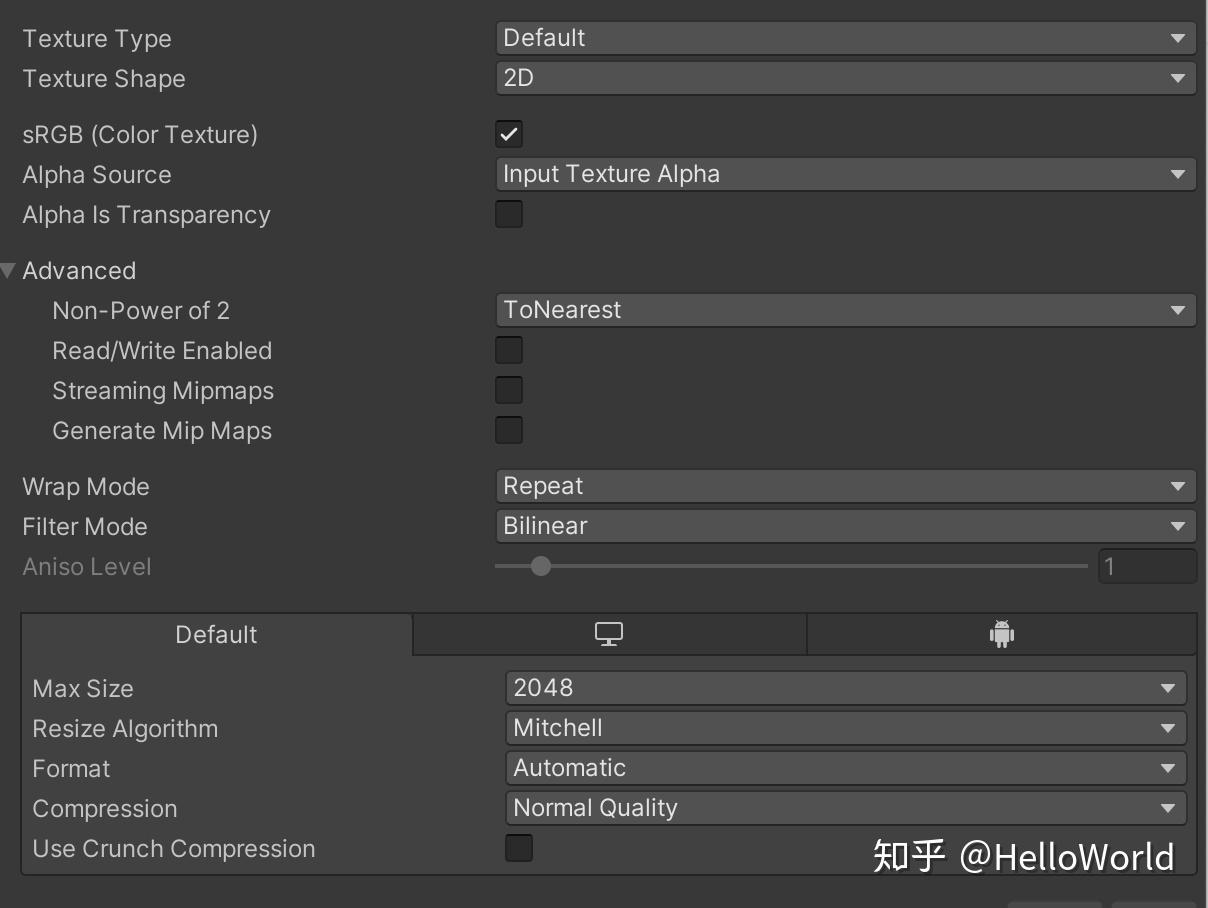This screenshot has width=1208, height=908.
Task: Enable Generate Mip Maps
Action: pos(509,430)
